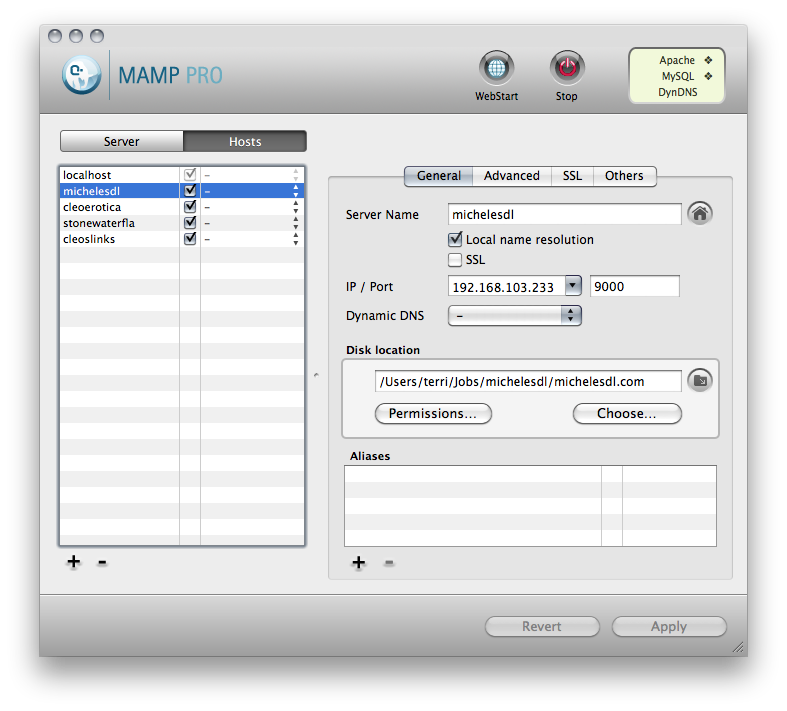Add an alias using plus icon

[359, 563]
